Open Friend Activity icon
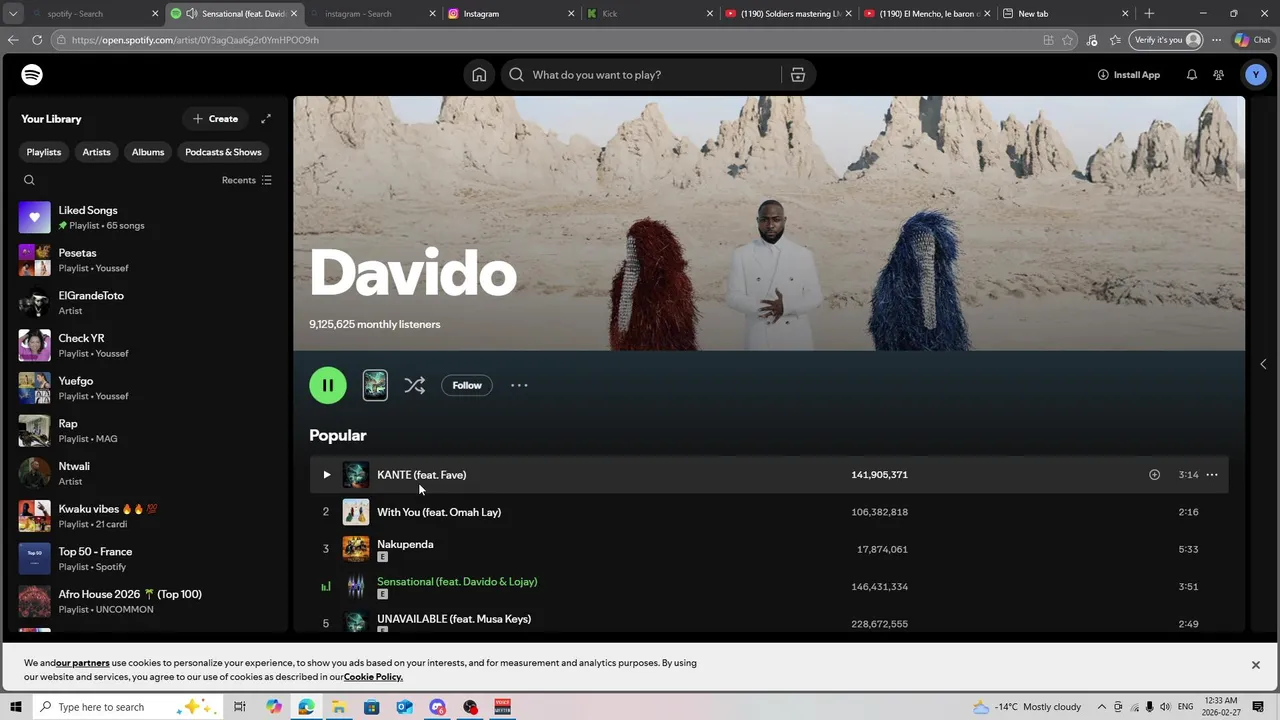1280x720 pixels. pos(1219,75)
